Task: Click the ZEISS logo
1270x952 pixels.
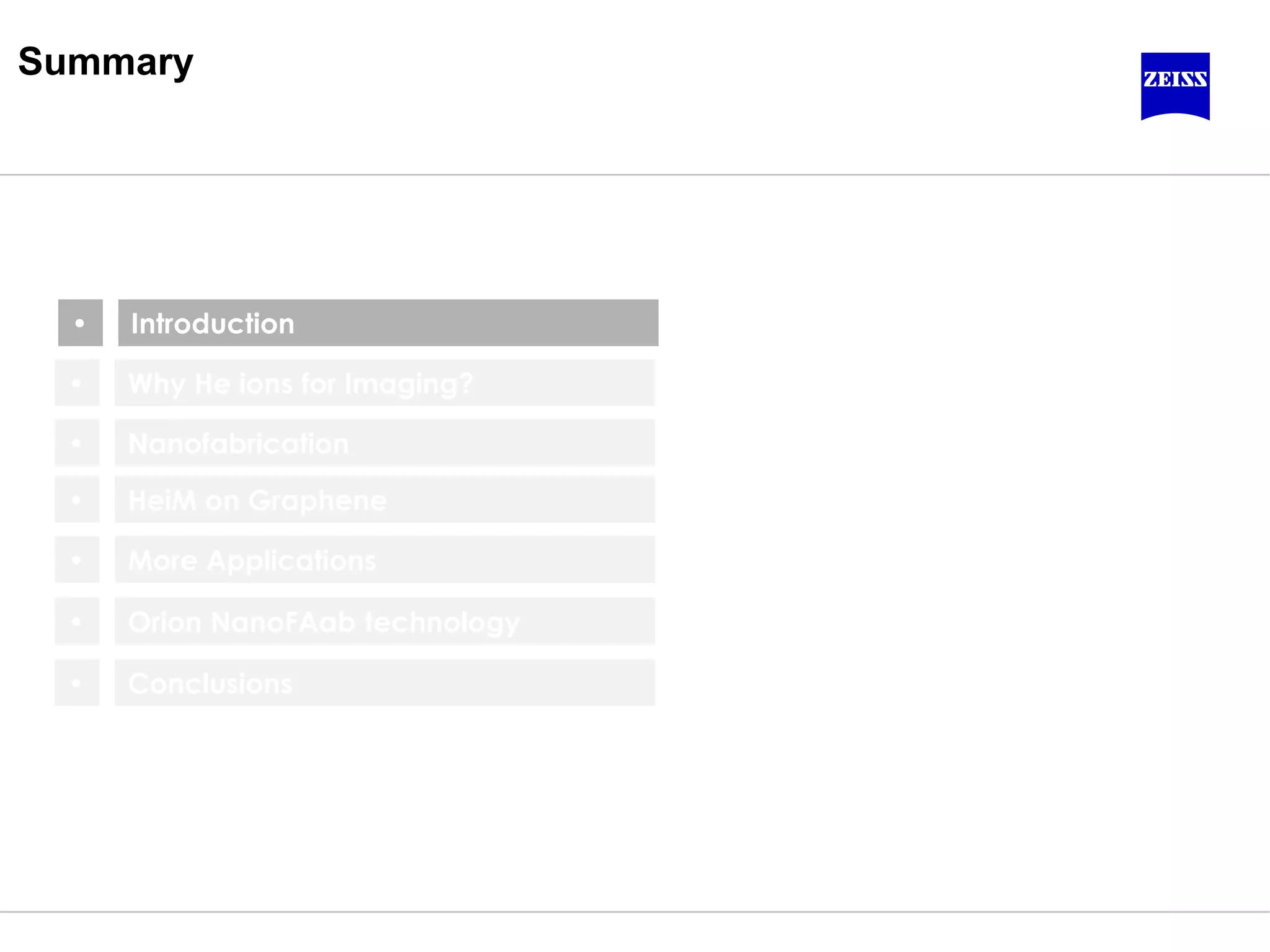Action: click(x=1175, y=86)
